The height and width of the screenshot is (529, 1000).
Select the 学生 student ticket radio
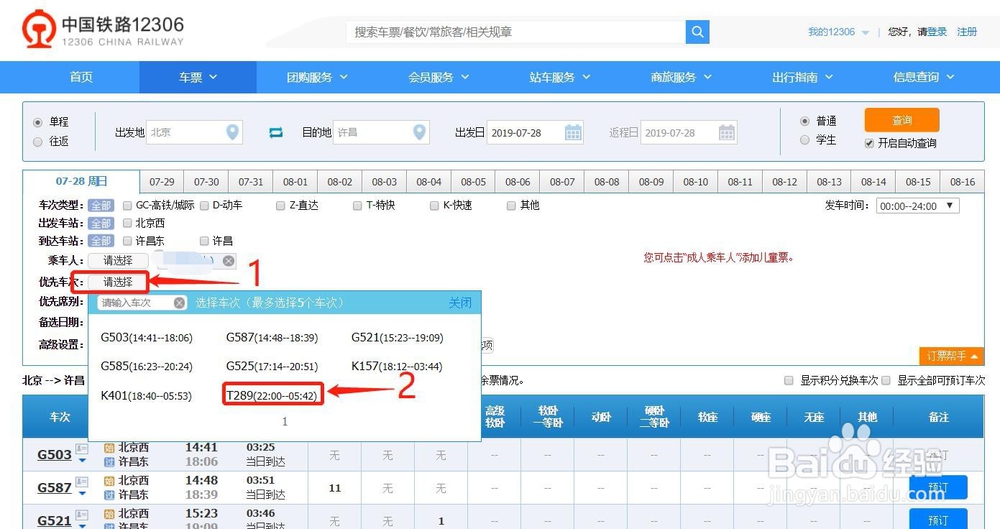pos(805,140)
